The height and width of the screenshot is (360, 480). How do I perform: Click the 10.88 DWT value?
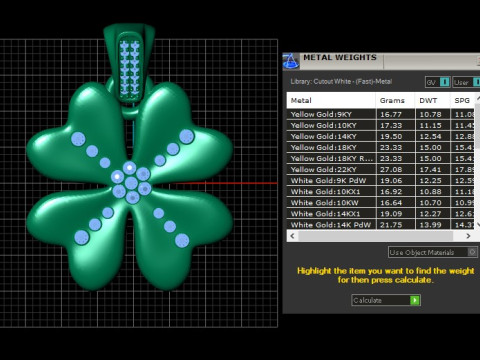(430, 191)
